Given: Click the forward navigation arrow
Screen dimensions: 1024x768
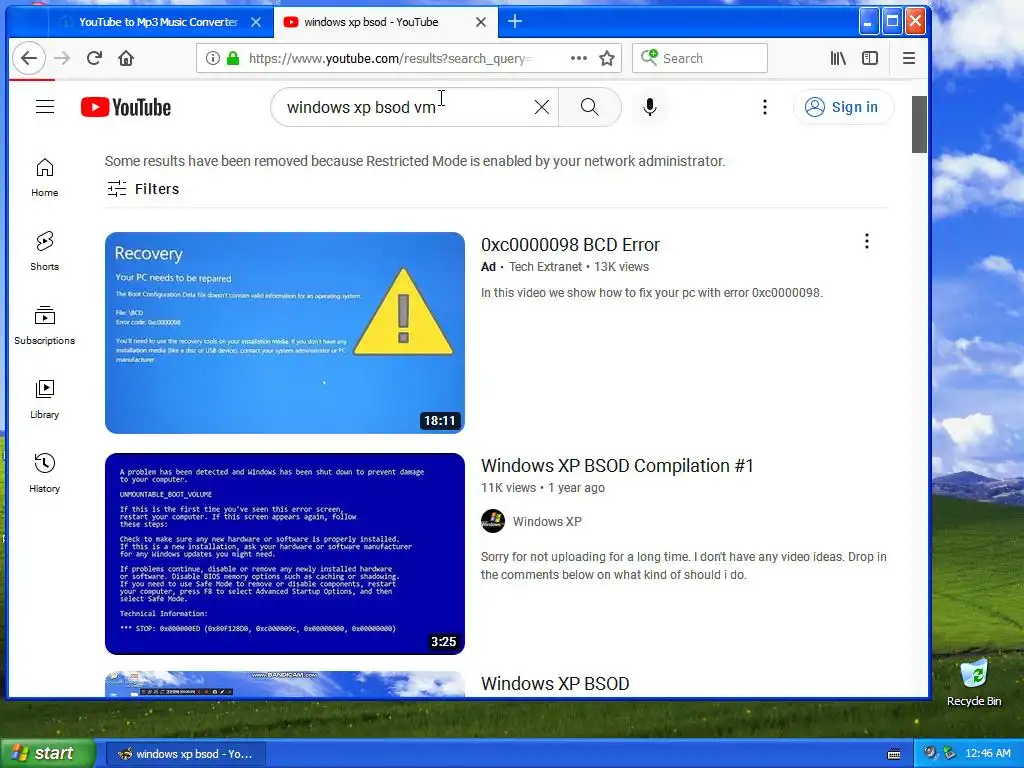Looking at the screenshot, I should 62,58.
